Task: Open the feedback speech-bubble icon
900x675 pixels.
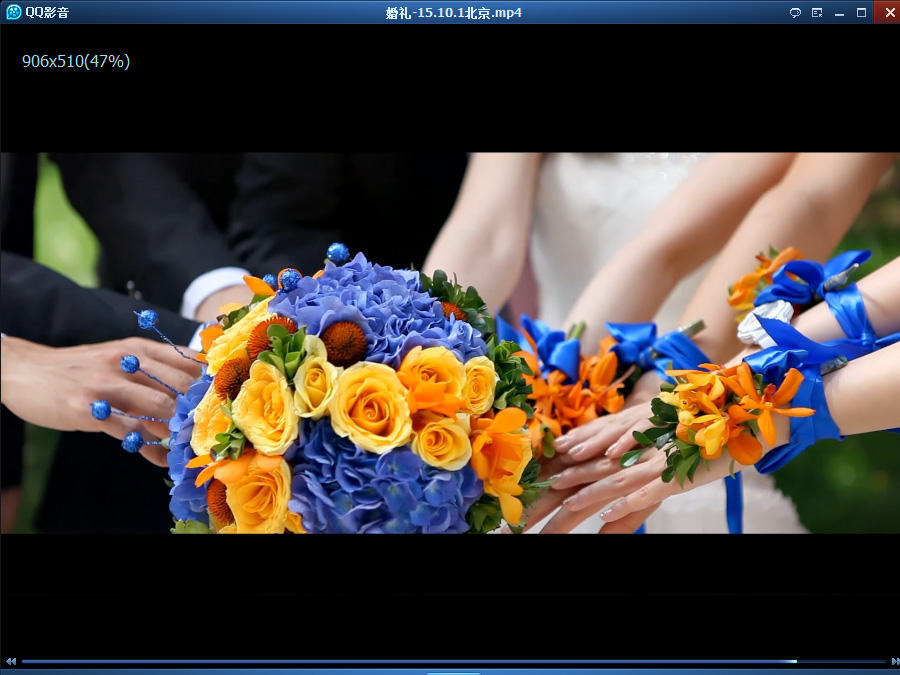Action: 795,13
